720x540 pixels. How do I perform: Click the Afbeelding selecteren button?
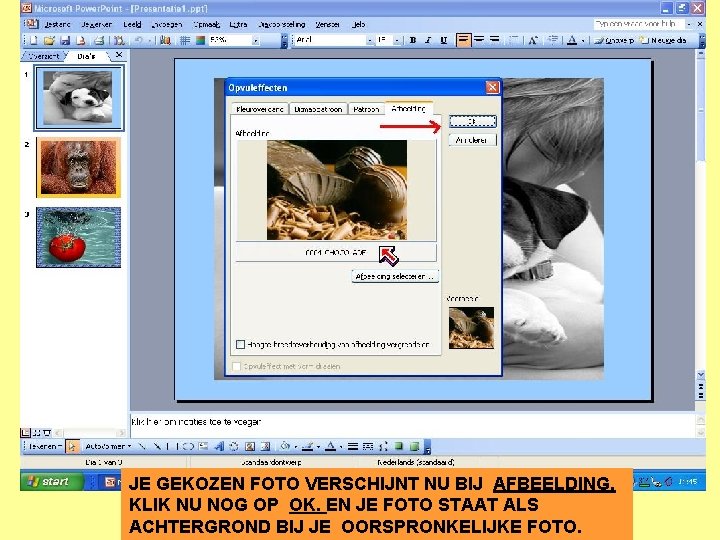point(395,276)
